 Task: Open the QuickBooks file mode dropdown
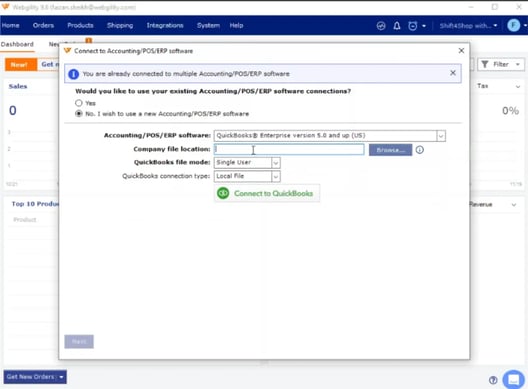pos(276,163)
